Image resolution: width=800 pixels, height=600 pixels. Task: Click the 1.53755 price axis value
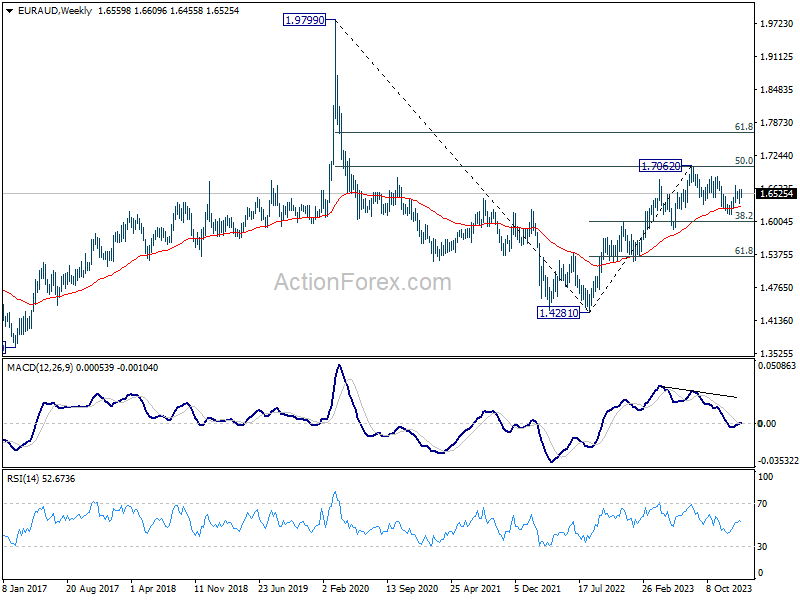click(x=777, y=255)
